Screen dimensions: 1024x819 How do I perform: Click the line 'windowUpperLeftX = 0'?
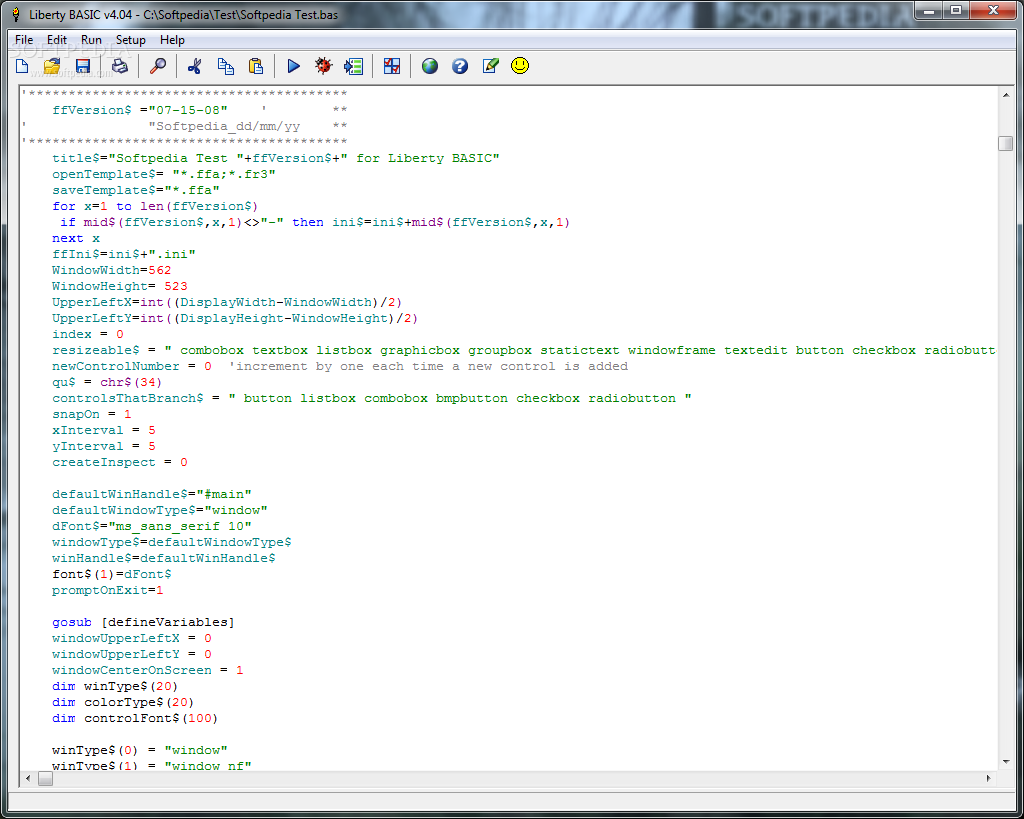tap(132, 638)
